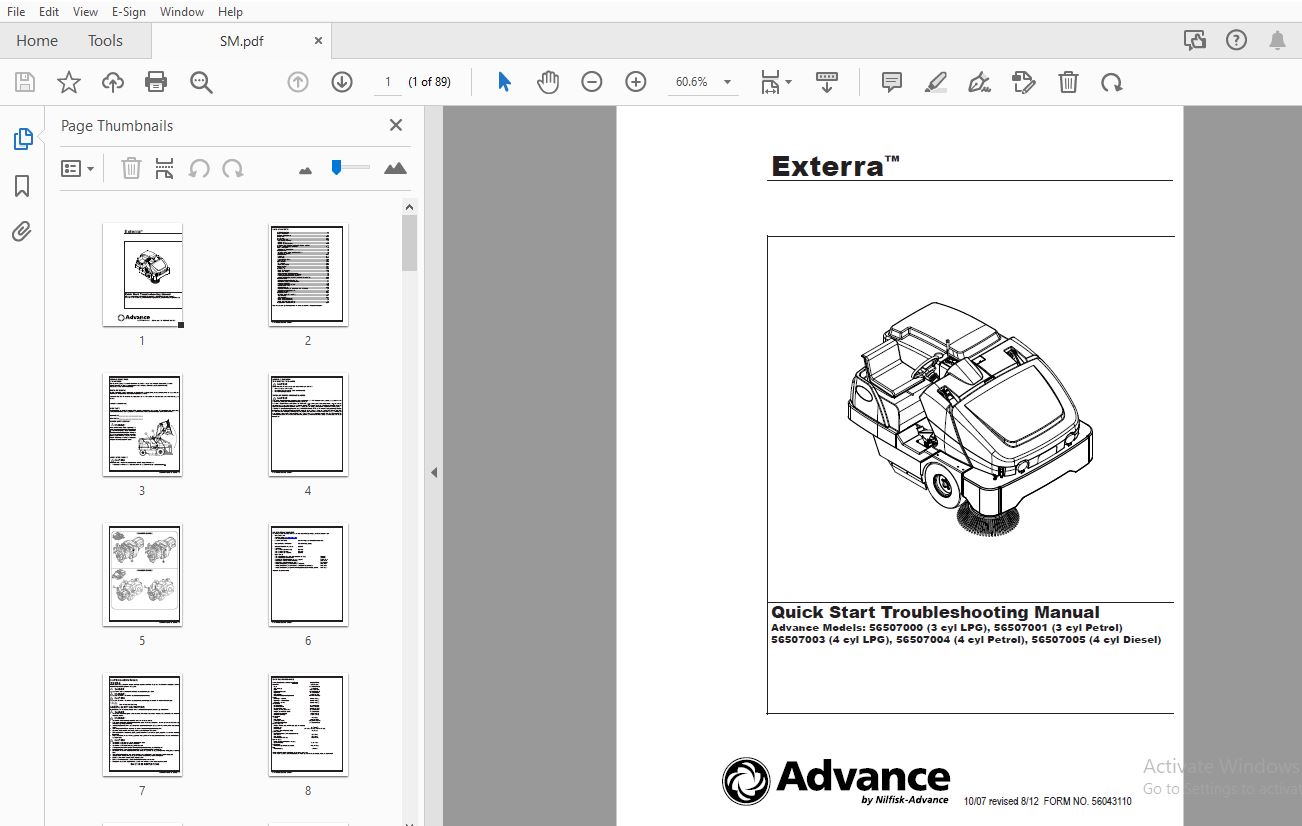This screenshot has width=1302, height=826.
Task: Open the notifications bell
Action: tap(1278, 41)
